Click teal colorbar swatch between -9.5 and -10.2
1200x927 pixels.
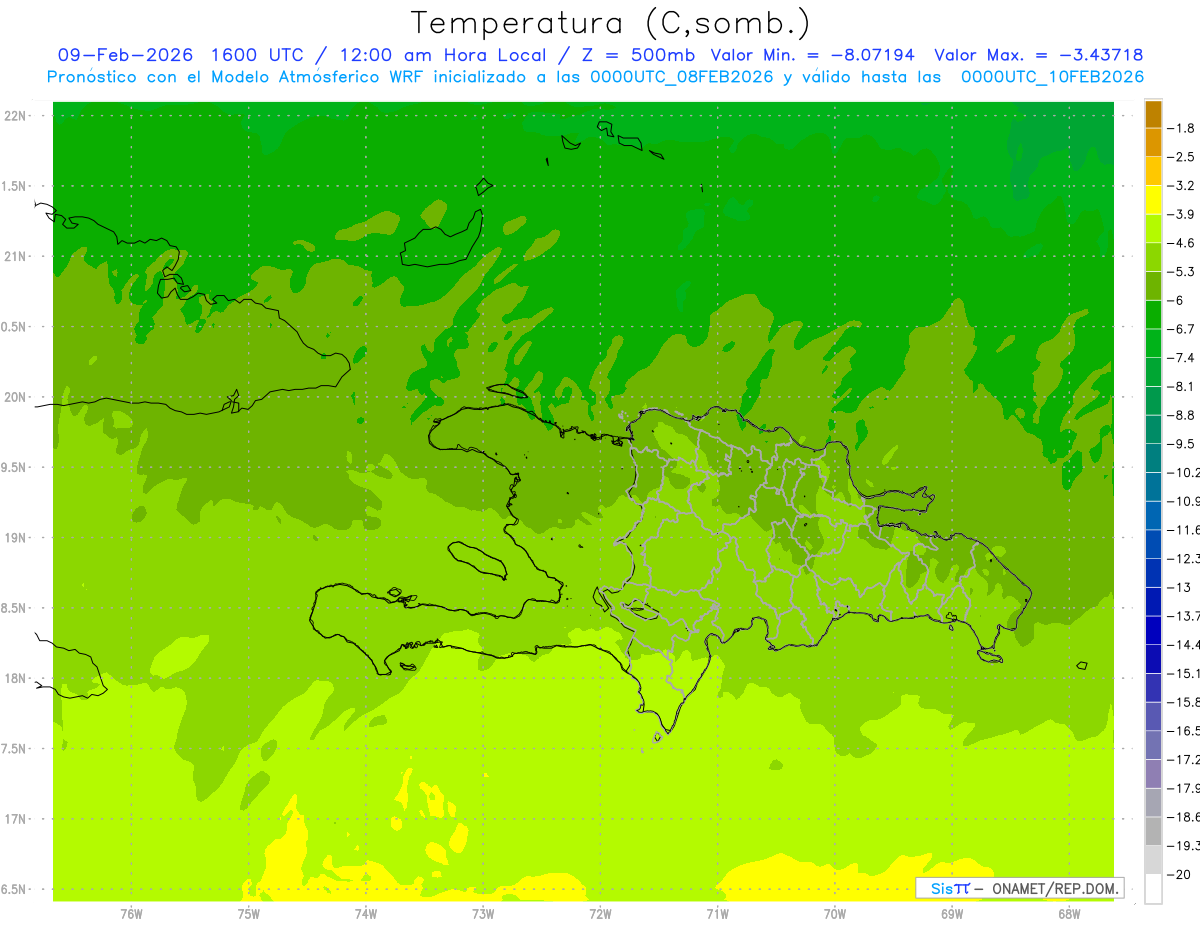(x=1154, y=458)
